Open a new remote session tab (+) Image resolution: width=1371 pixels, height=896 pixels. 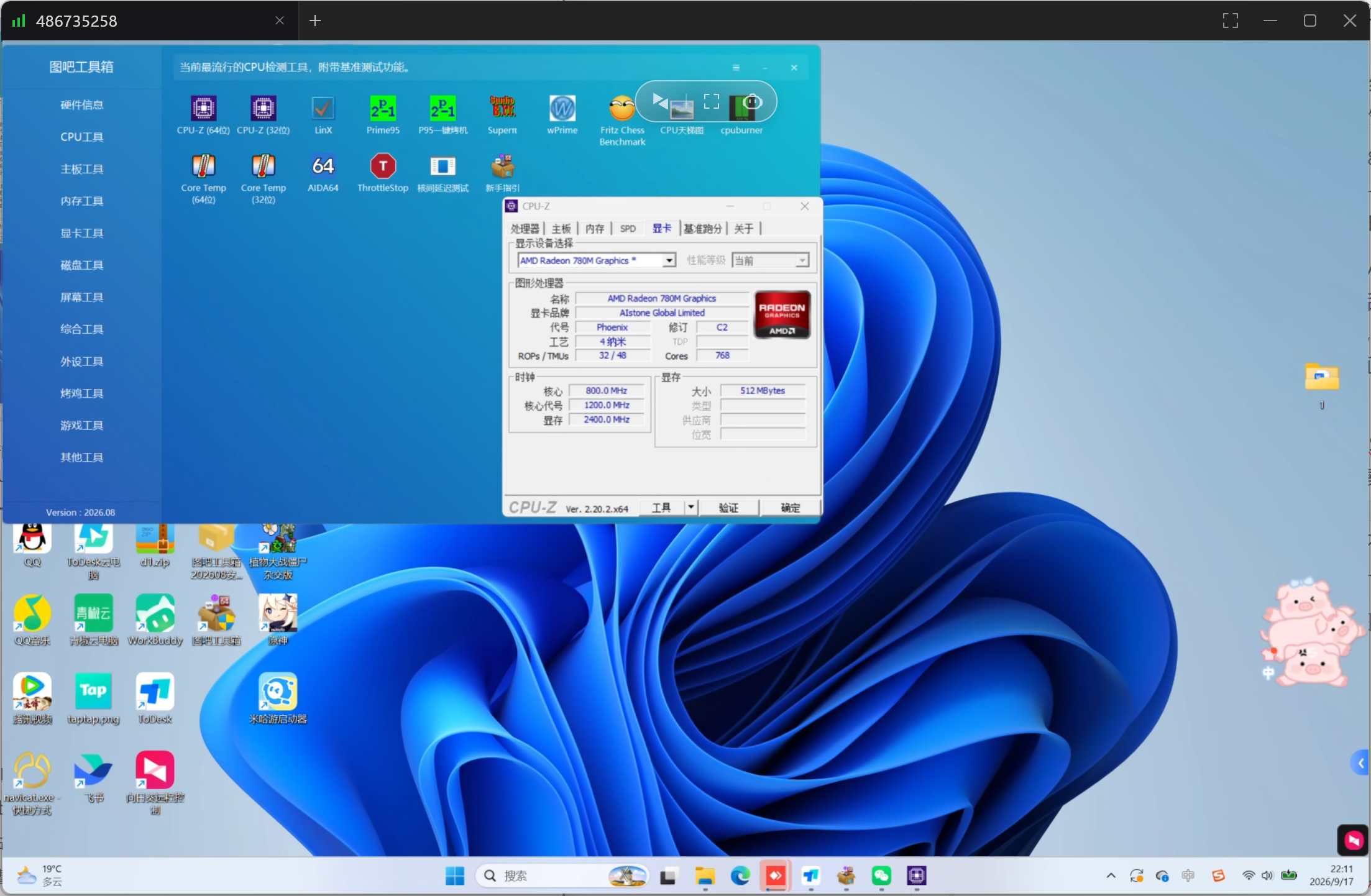[x=315, y=21]
